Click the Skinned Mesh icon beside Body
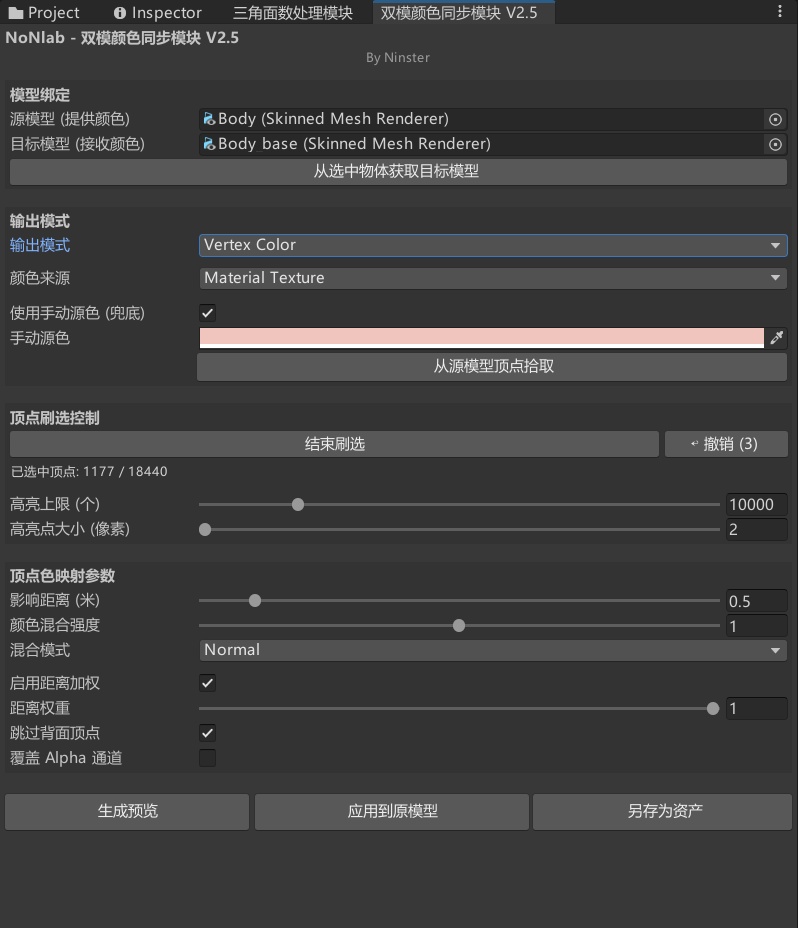 click(209, 119)
